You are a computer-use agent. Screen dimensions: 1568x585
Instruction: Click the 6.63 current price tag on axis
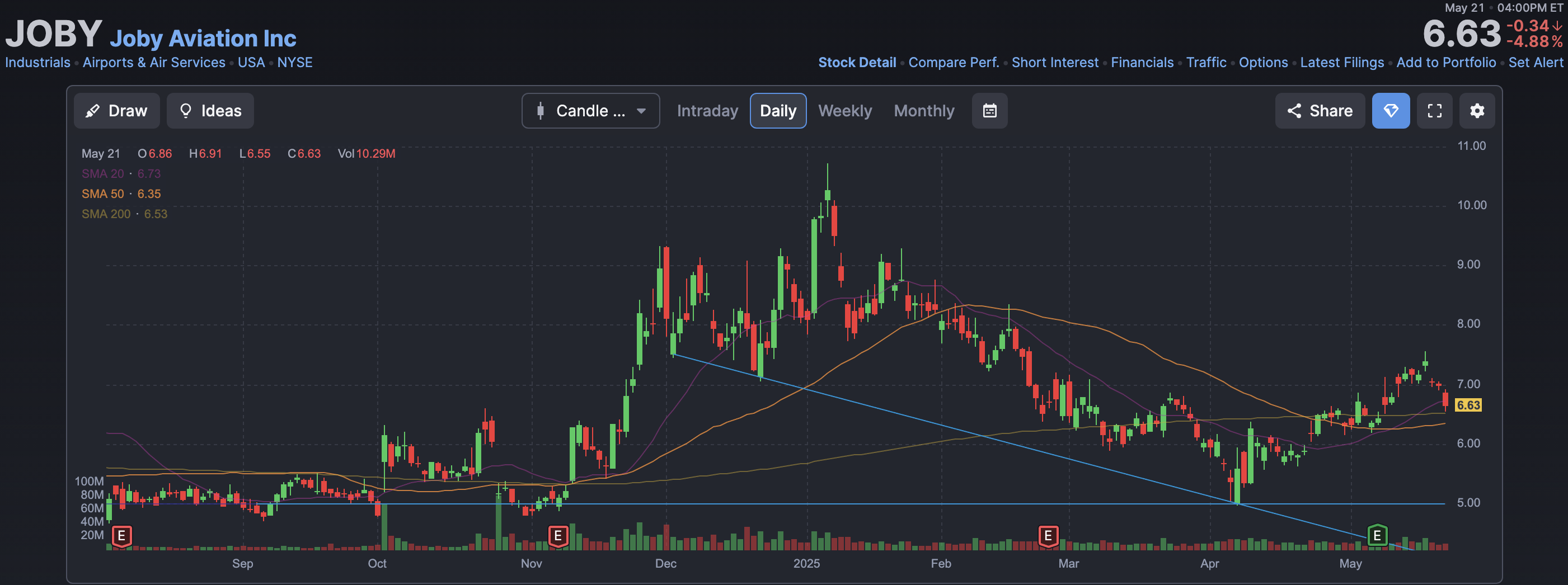tap(1468, 405)
